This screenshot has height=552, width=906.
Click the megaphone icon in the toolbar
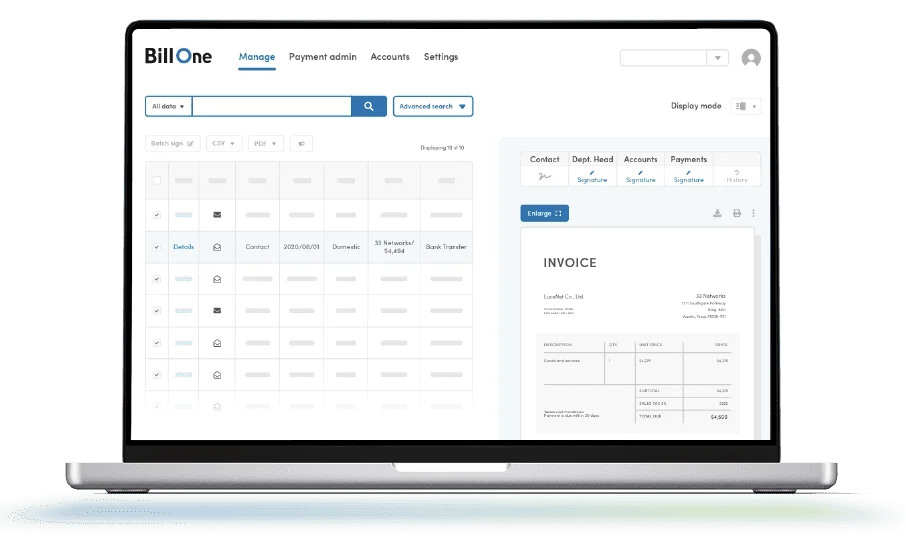[301, 143]
